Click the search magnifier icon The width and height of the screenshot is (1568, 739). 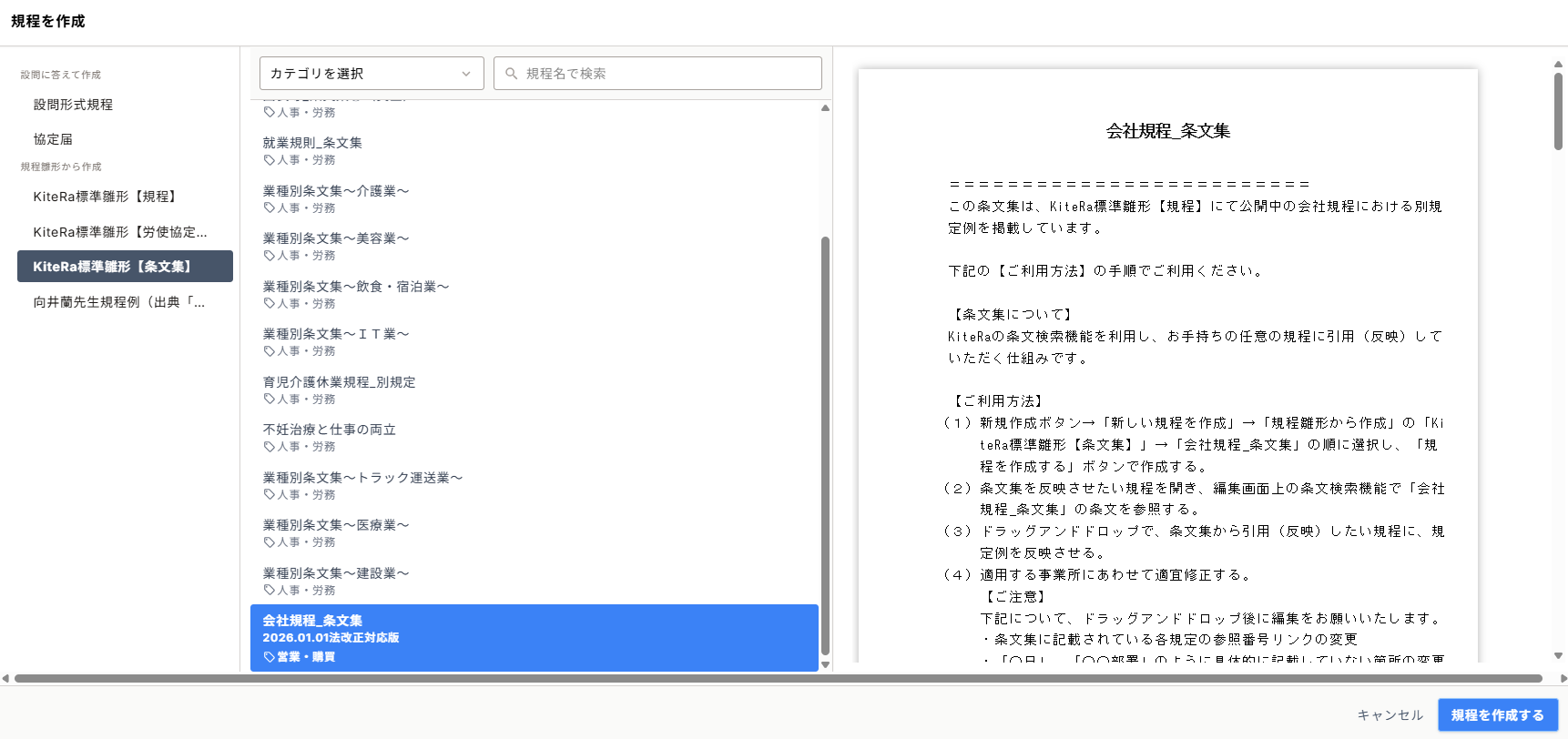click(512, 74)
